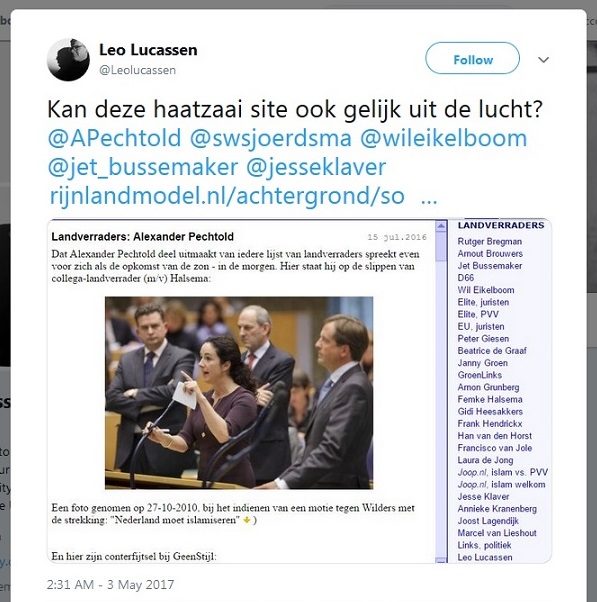597x602 pixels.
Task: Click the Follow button
Action: [x=472, y=58]
